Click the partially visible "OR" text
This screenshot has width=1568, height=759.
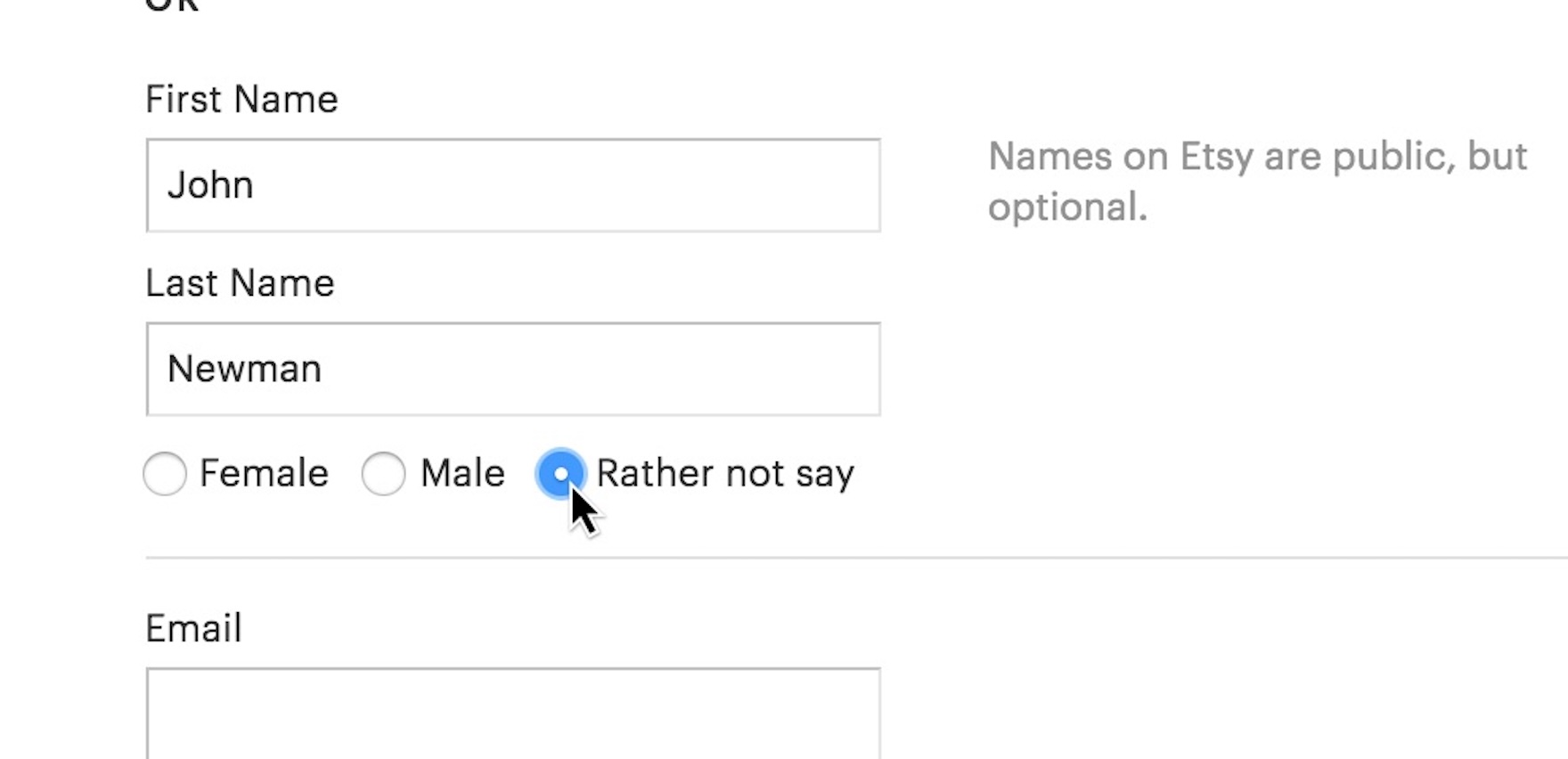(x=172, y=5)
